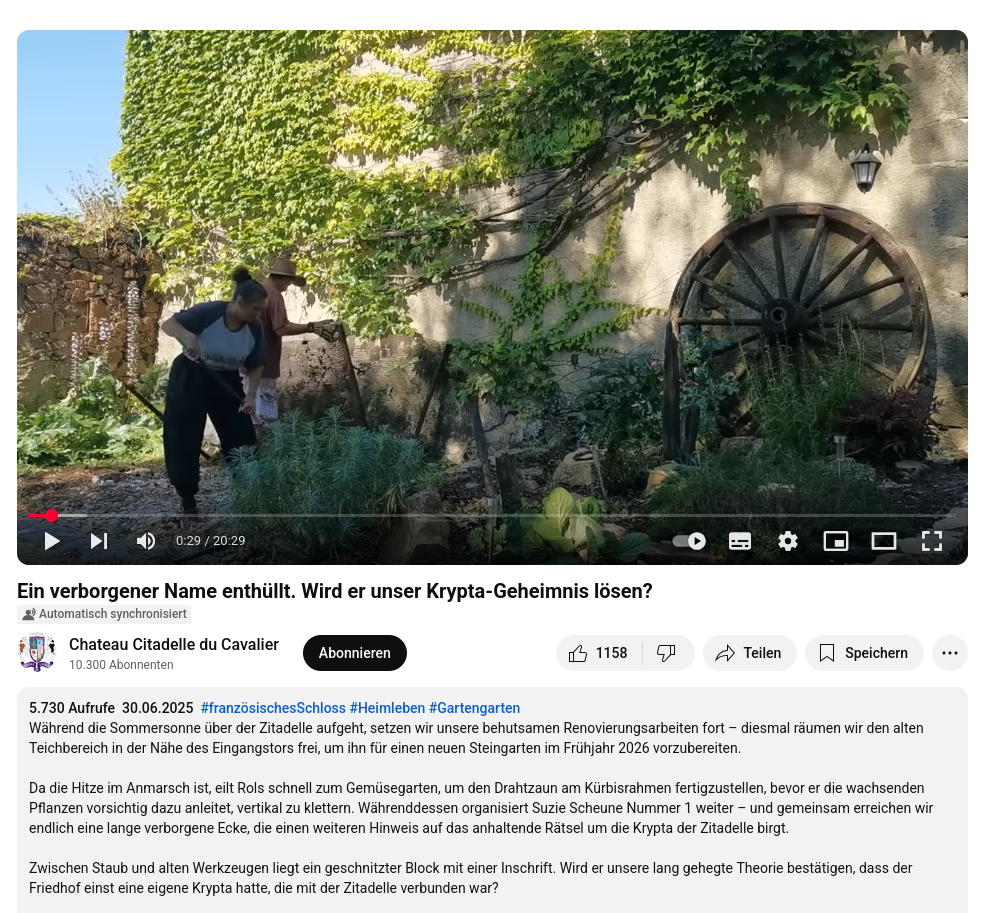Open Chateau Citadelle du Cavalier channel

click(174, 645)
